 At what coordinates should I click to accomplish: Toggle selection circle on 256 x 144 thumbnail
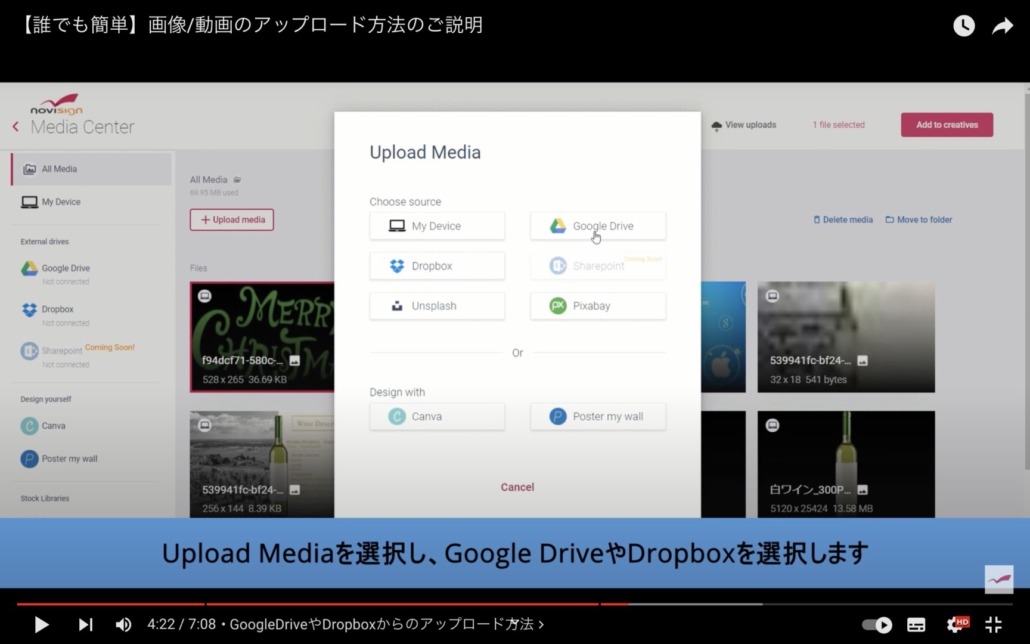tap(205, 425)
